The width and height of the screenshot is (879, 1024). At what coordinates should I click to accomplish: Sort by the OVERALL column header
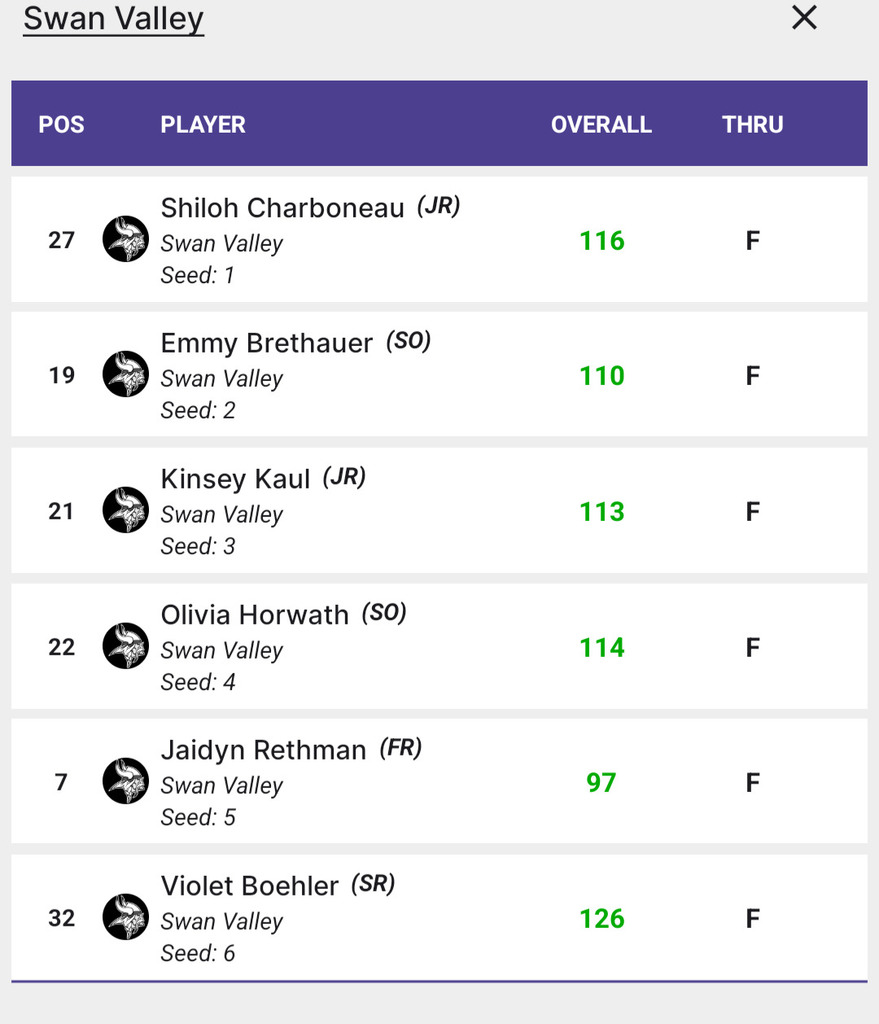[x=601, y=125]
